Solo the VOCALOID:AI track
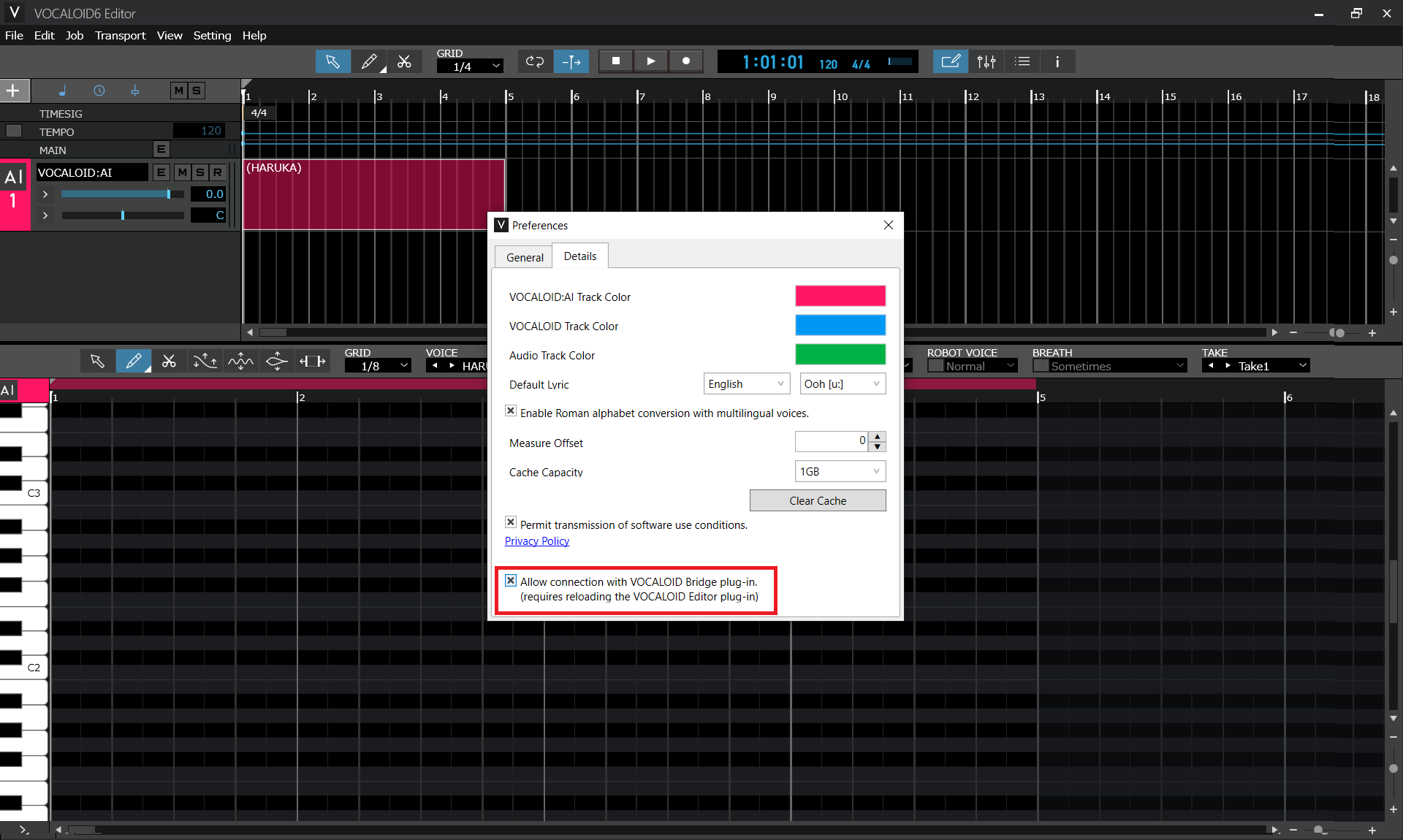Screen dimensions: 1403x840 tap(199, 172)
